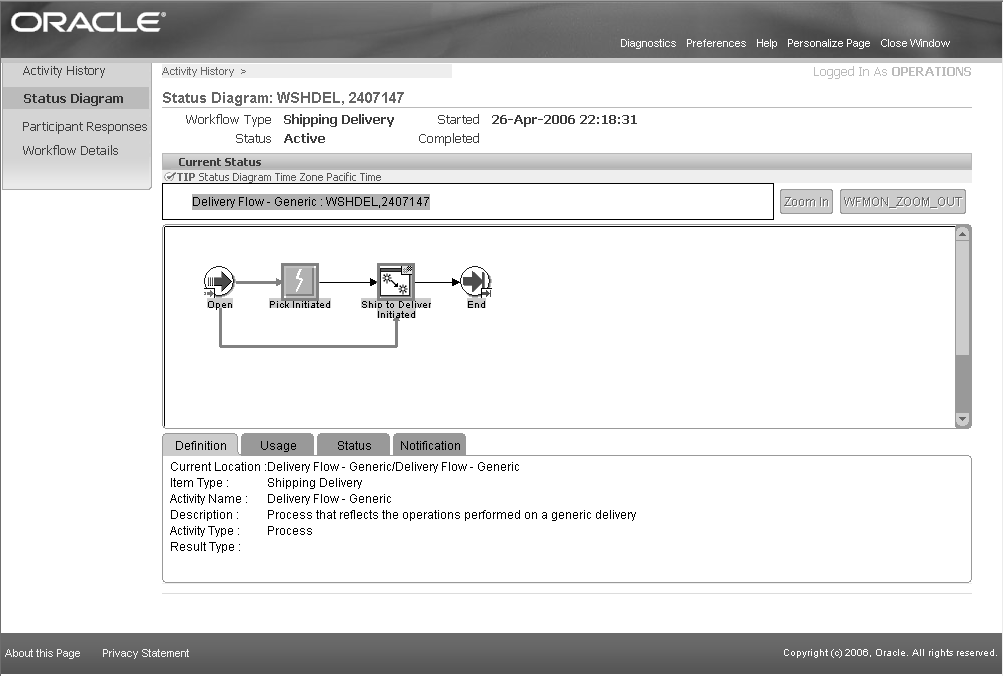Open Activity History in the sidebar
Screen dimensions: 1003x676
pyautogui.click(x=64, y=71)
